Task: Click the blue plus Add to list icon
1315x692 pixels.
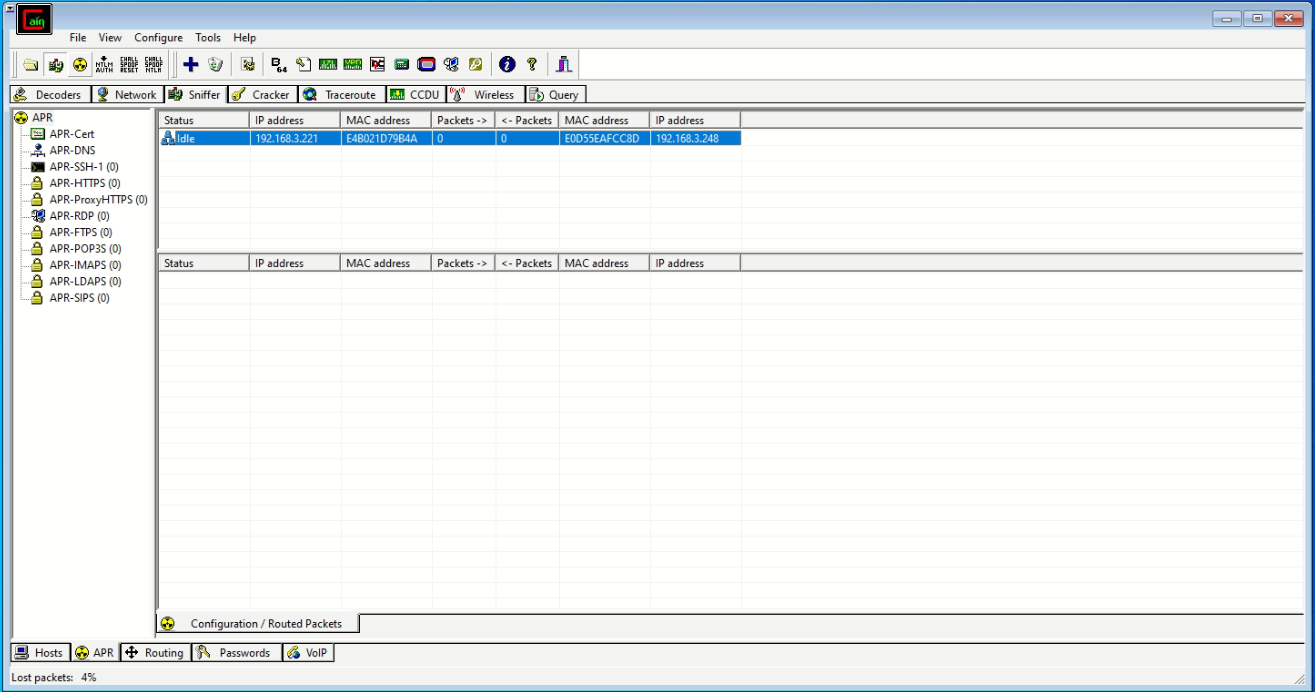Action: [x=191, y=65]
